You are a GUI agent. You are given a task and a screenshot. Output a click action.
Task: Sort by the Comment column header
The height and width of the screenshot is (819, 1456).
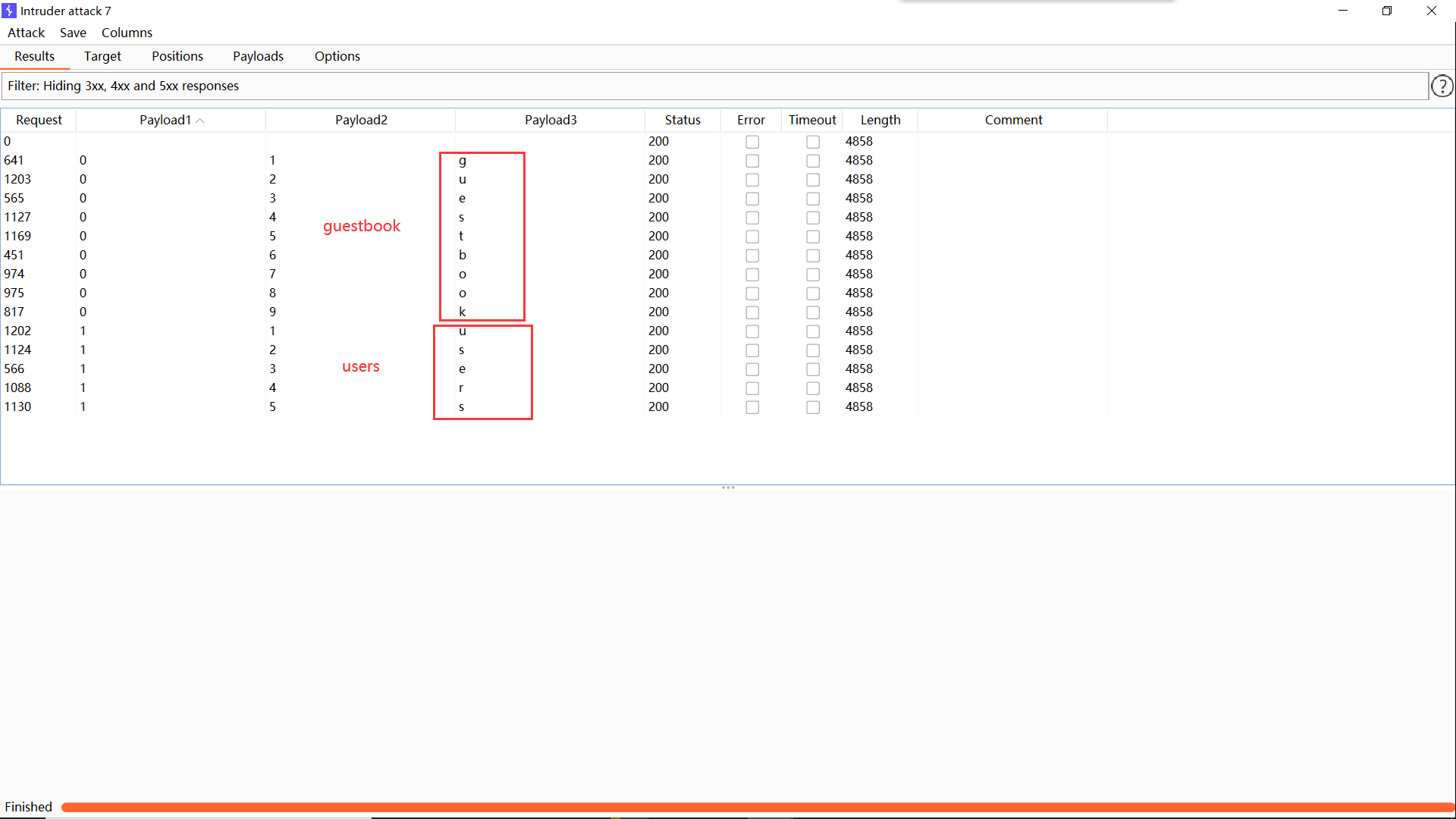click(1013, 120)
